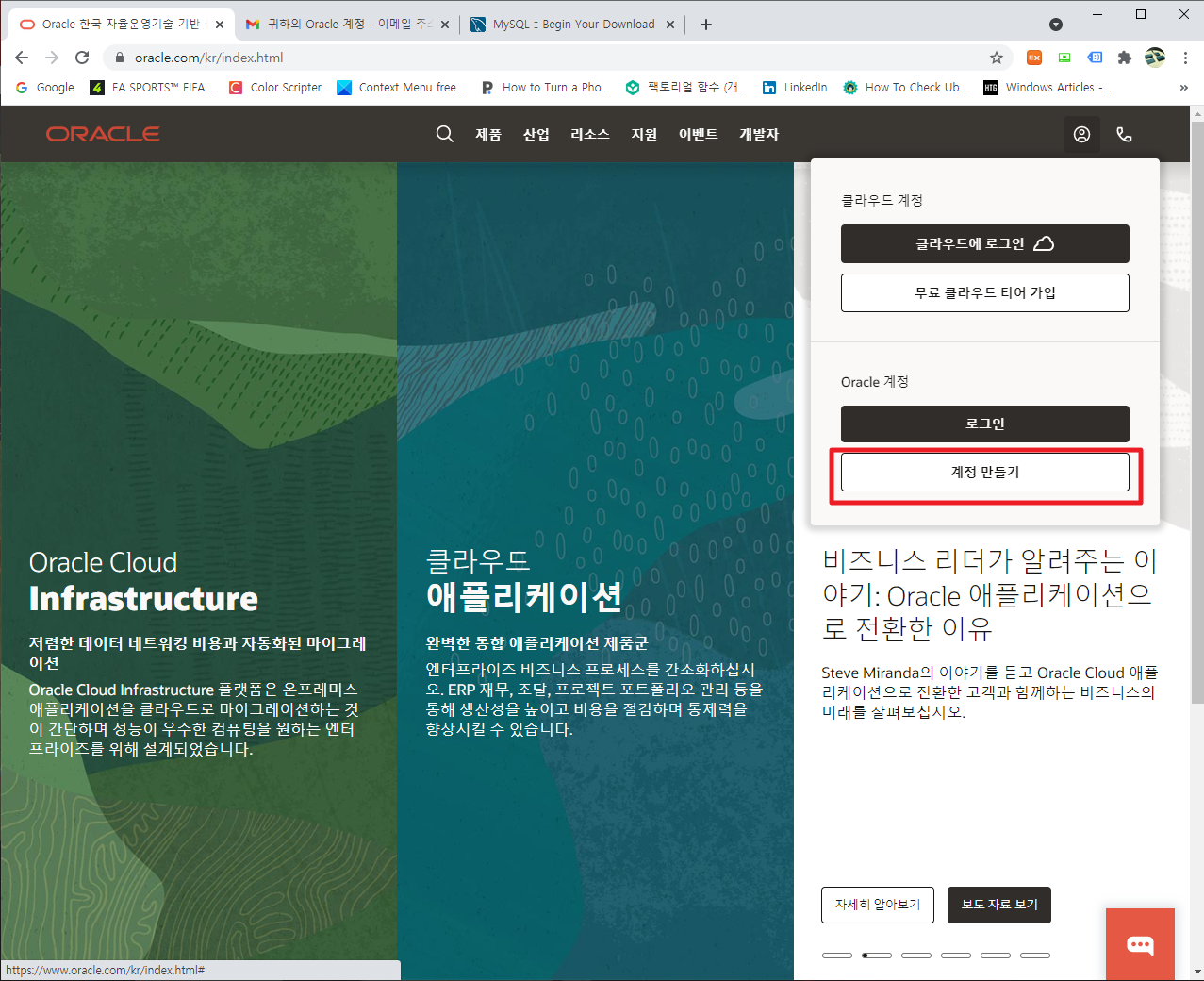Click the green extension icon in toolbar

click(x=1064, y=58)
